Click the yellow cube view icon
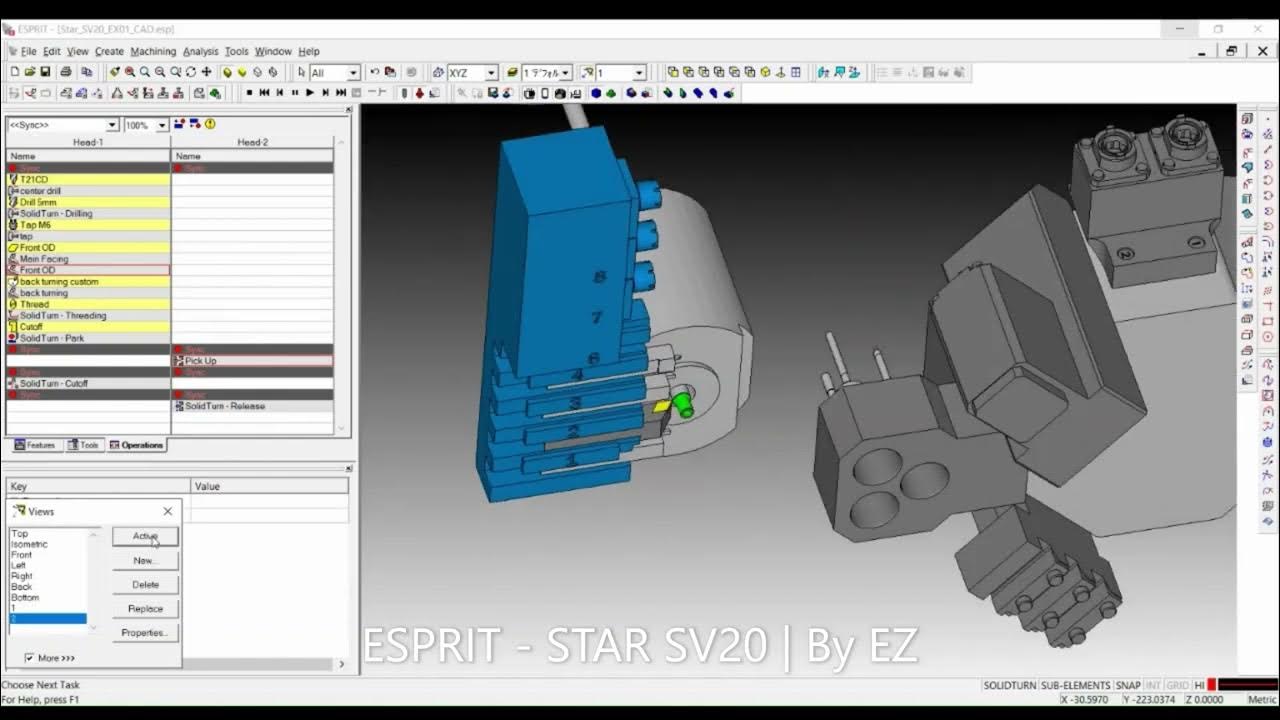Image resolution: width=1280 pixels, height=720 pixels. pyautogui.click(x=765, y=72)
